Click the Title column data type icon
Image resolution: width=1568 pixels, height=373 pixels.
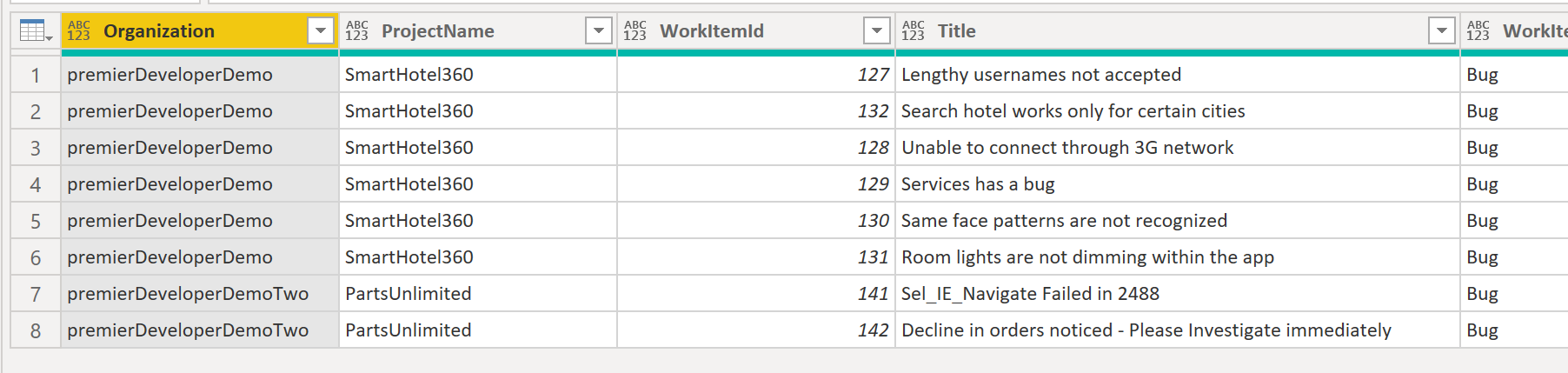pos(913,31)
